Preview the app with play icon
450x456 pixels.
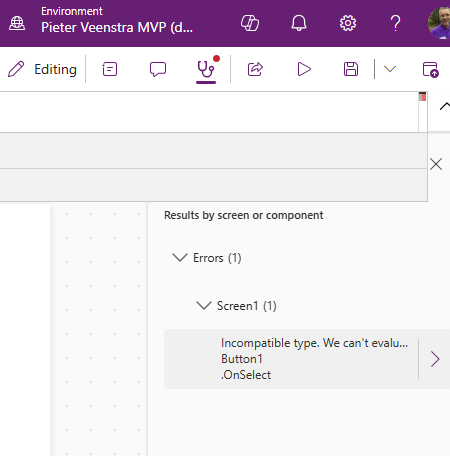click(304, 69)
